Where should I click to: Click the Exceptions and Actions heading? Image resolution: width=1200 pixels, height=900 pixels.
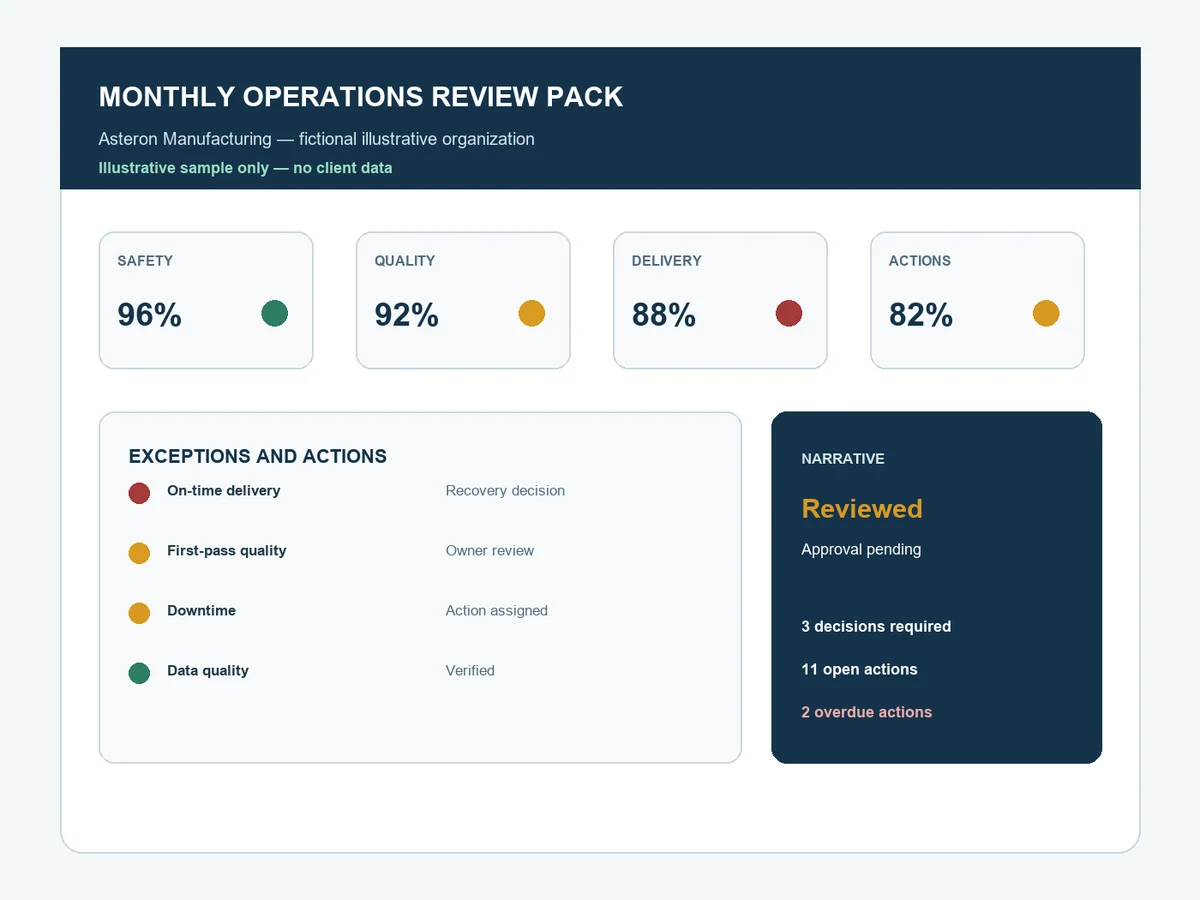(258, 456)
